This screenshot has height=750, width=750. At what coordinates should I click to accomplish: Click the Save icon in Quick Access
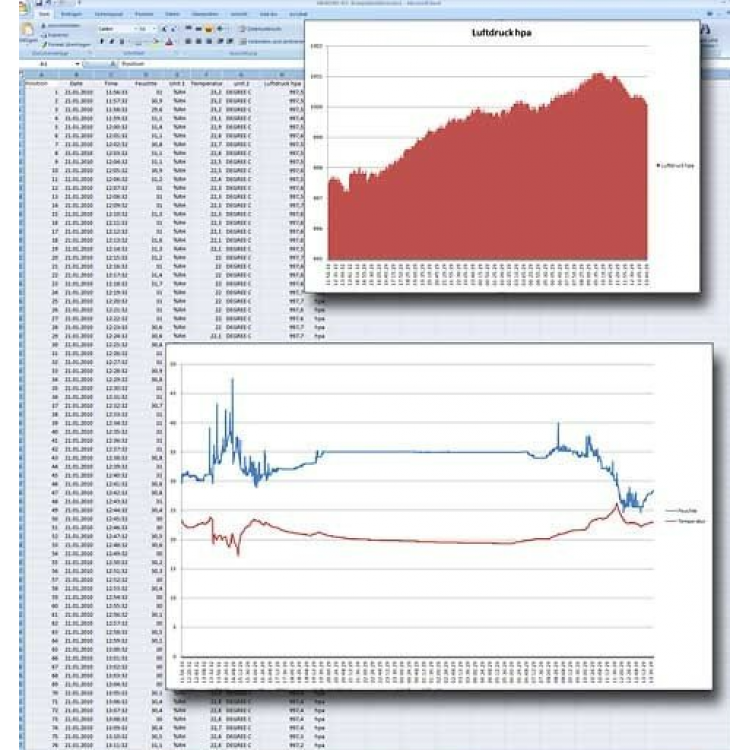[39, 3]
